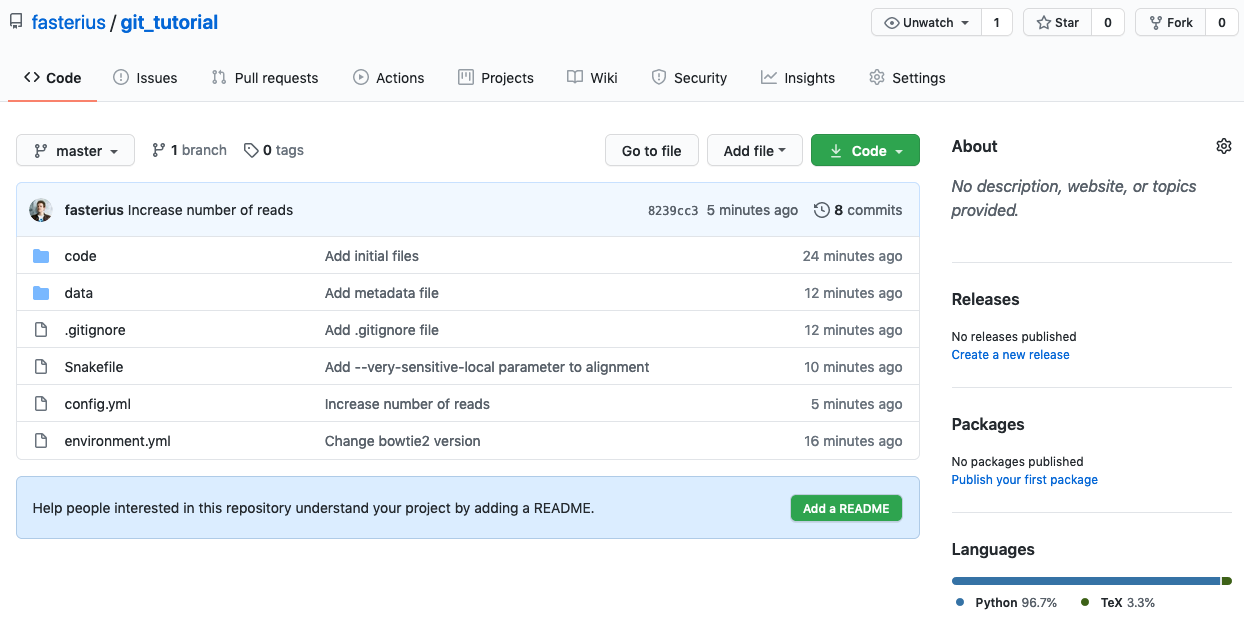Click Create a new release link

[x=1011, y=355]
